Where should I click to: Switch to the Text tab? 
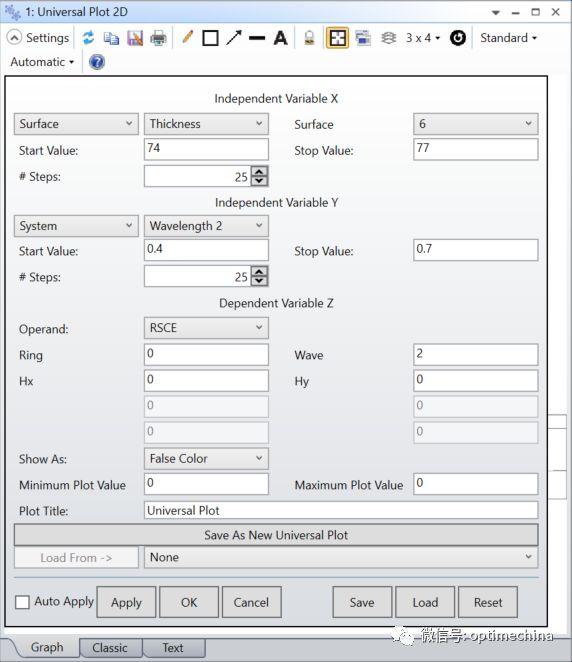click(x=173, y=648)
